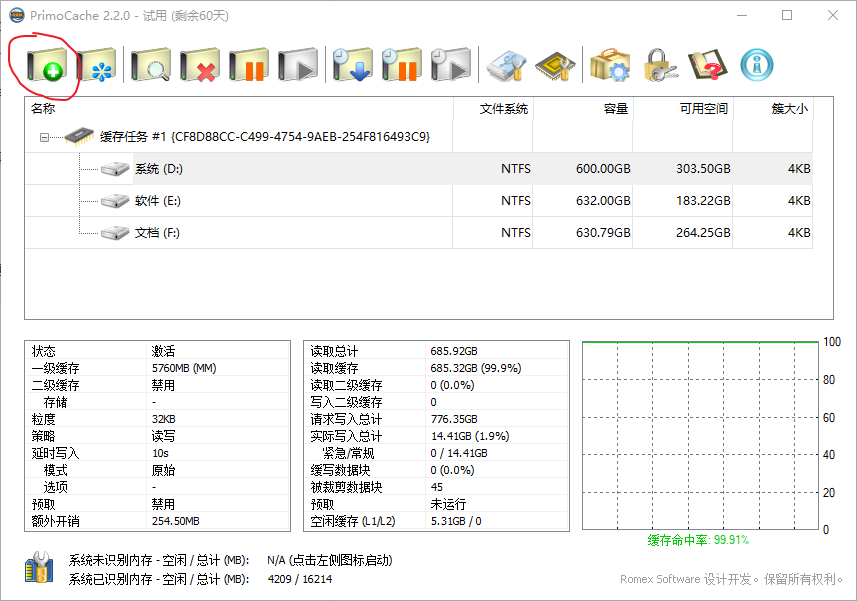
Task: Click the clock icon with orange pause bars
Action: point(402,67)
